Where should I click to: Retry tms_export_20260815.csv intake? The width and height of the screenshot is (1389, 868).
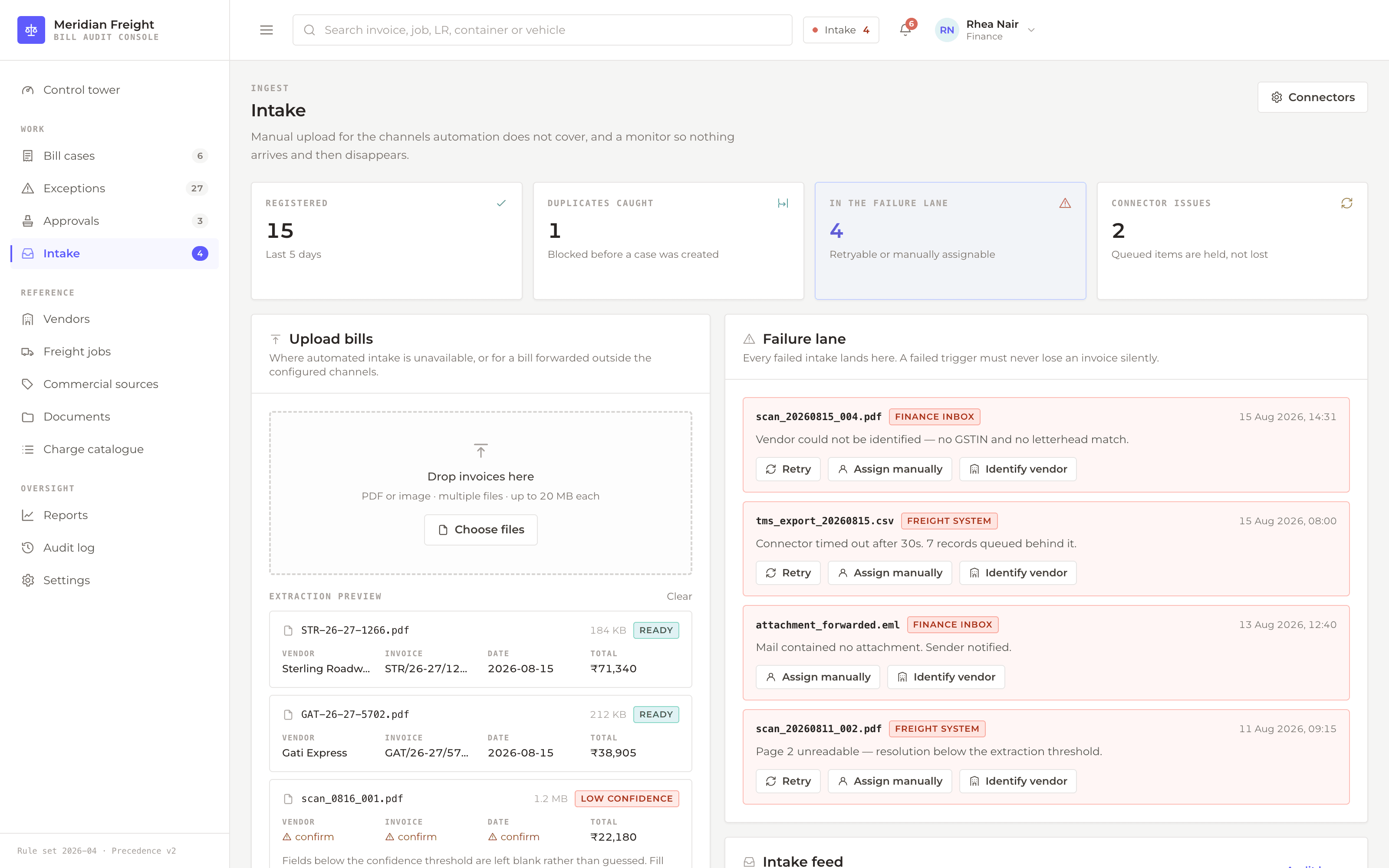click(788, 573)
